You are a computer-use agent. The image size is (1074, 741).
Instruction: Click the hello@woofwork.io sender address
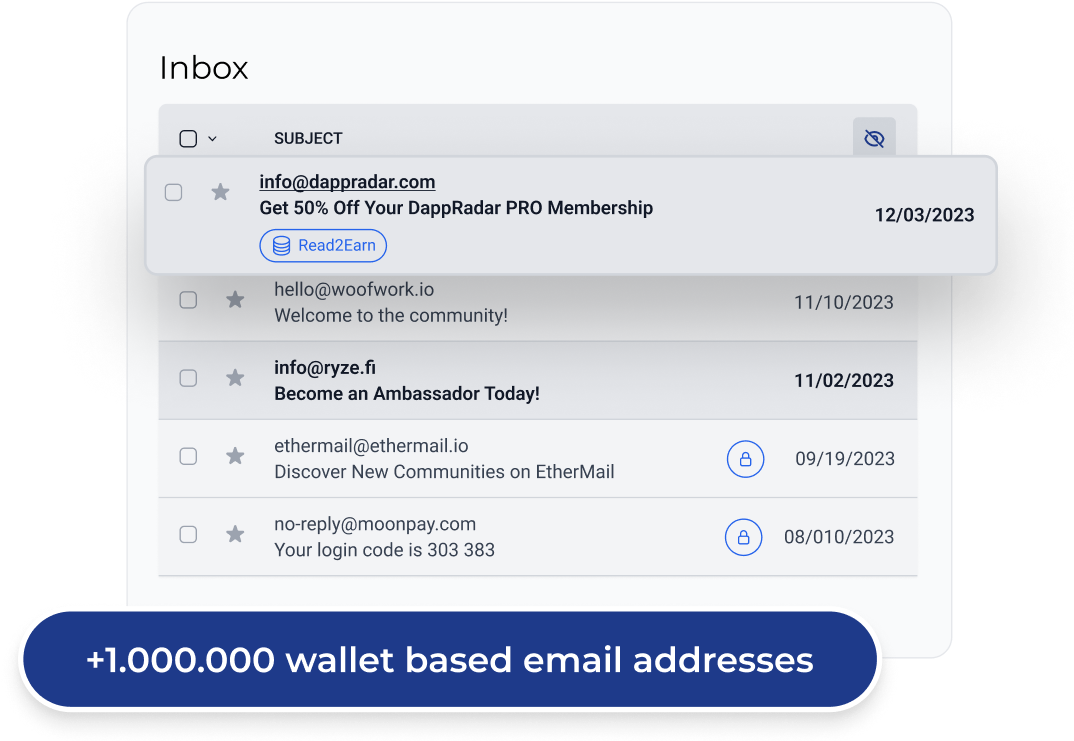click(x=354, y=290)
